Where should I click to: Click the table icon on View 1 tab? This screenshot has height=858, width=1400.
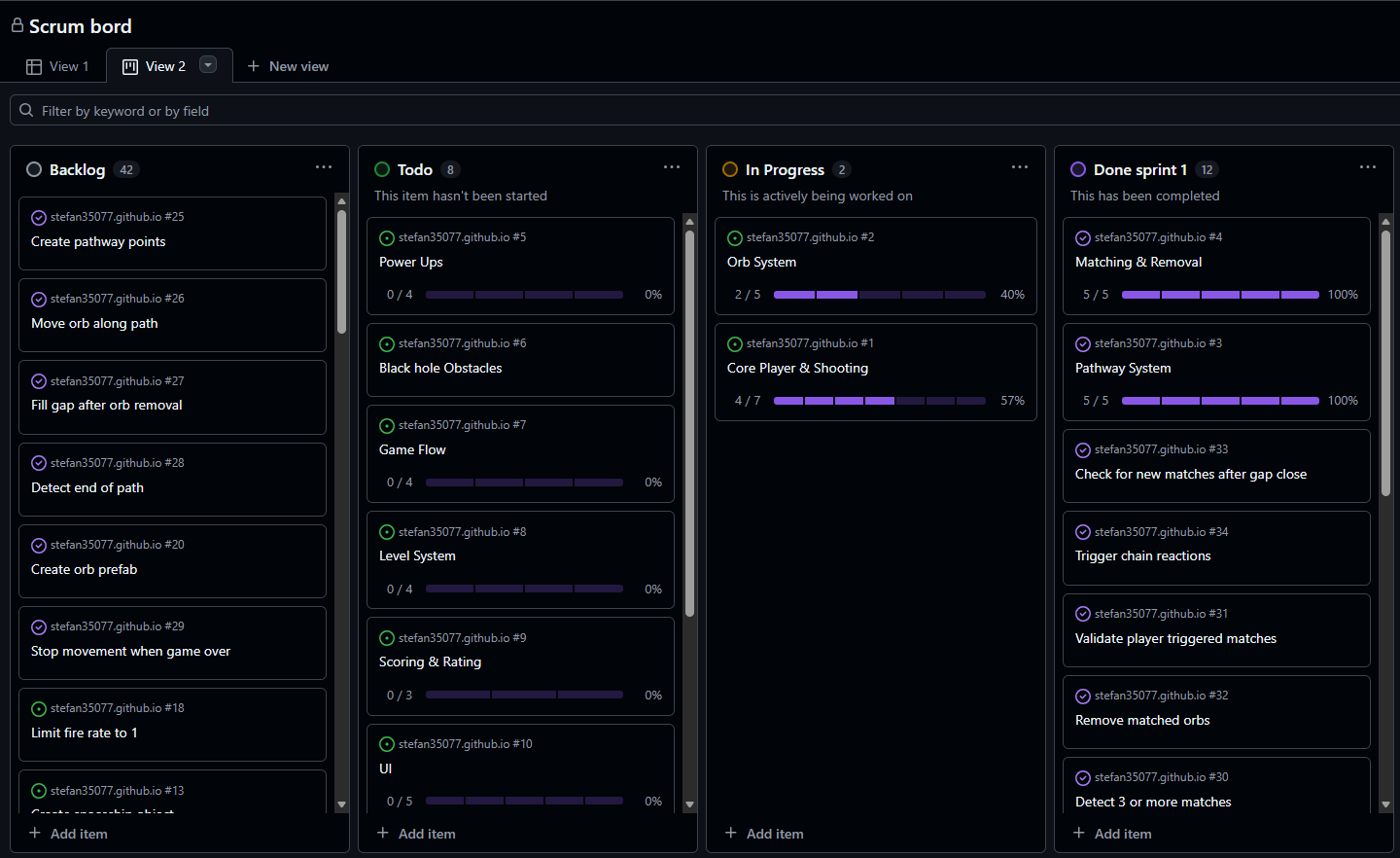pyautogui.click(x=34, y=67)
